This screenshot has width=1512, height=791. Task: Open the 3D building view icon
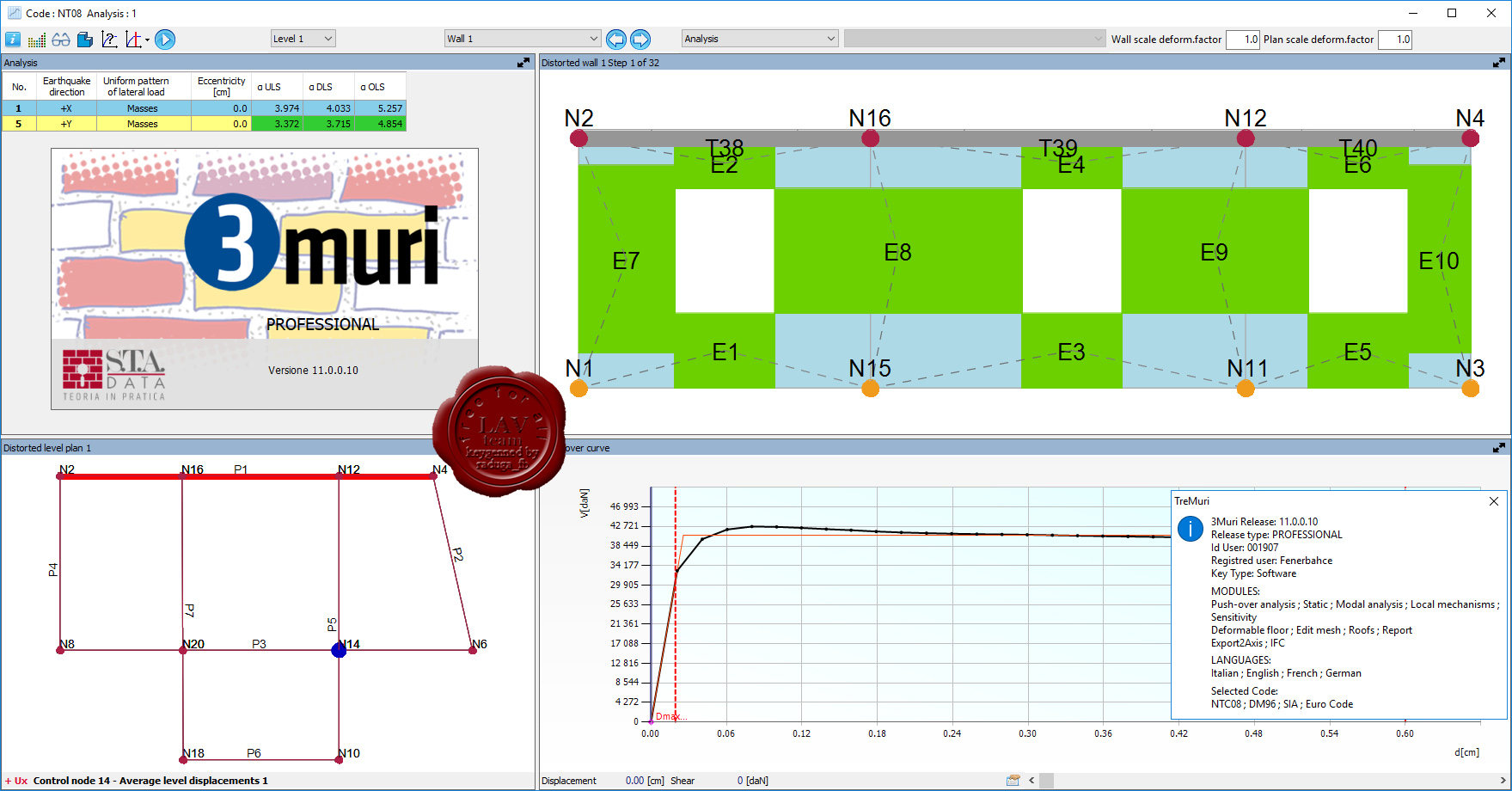click(84, 40)
